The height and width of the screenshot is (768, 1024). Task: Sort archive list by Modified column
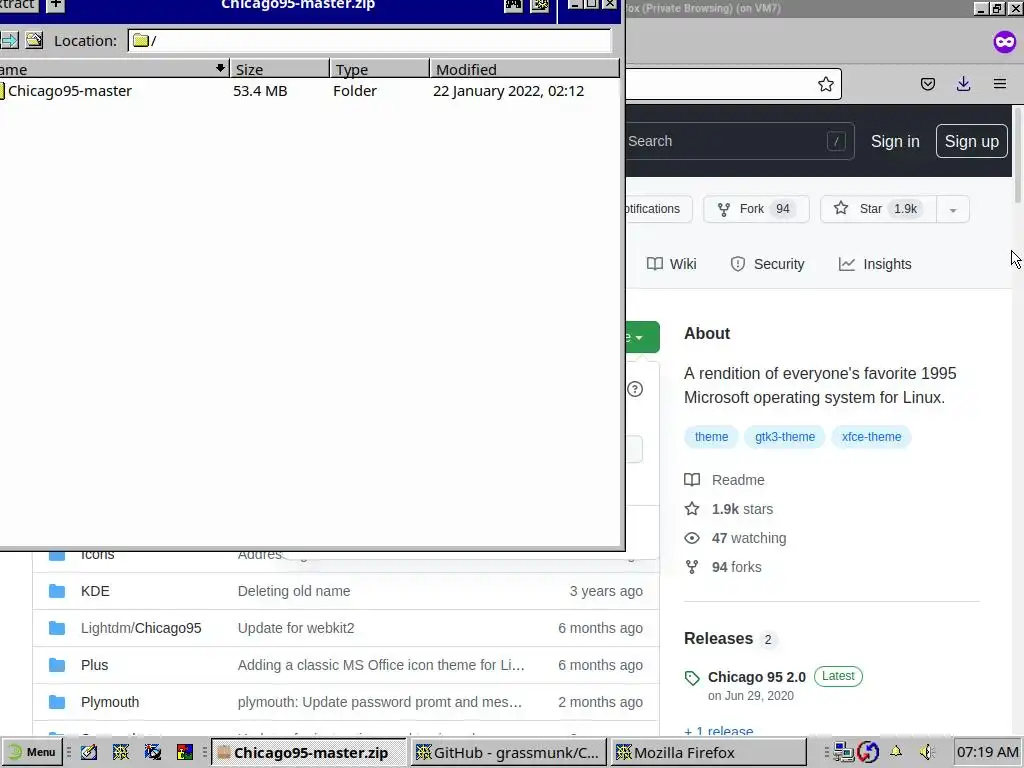pyautogui.click(x=524, y=69)
